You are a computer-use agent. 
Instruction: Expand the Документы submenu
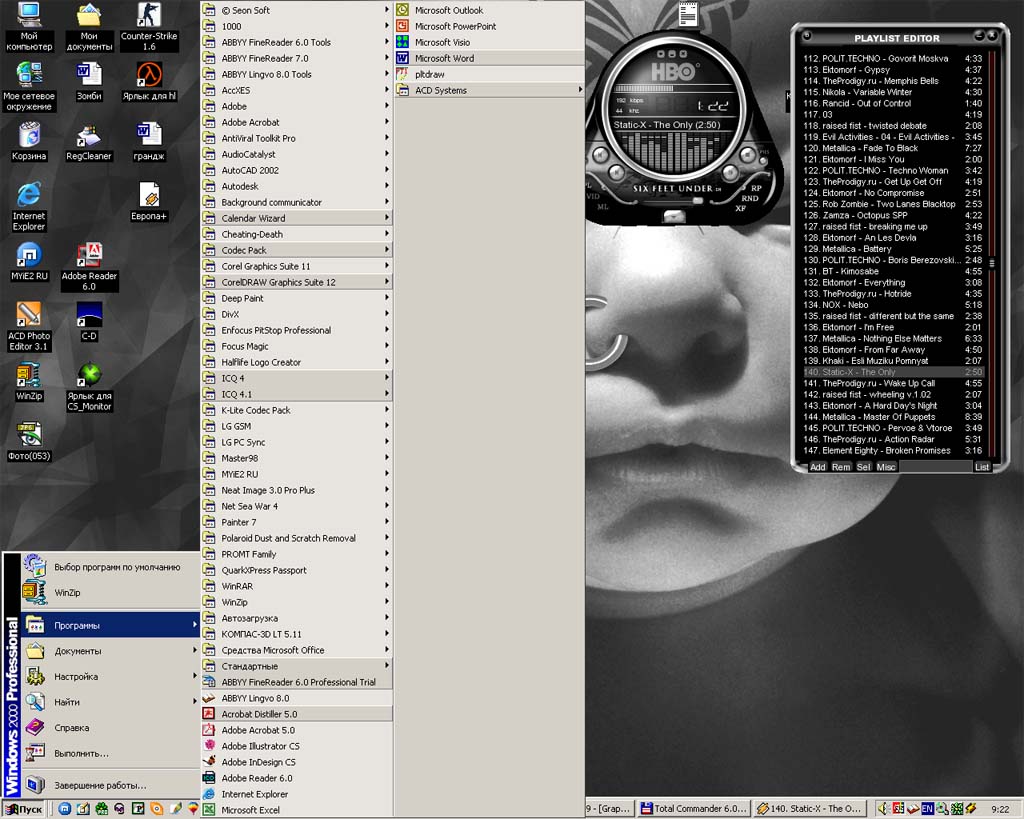110,650
